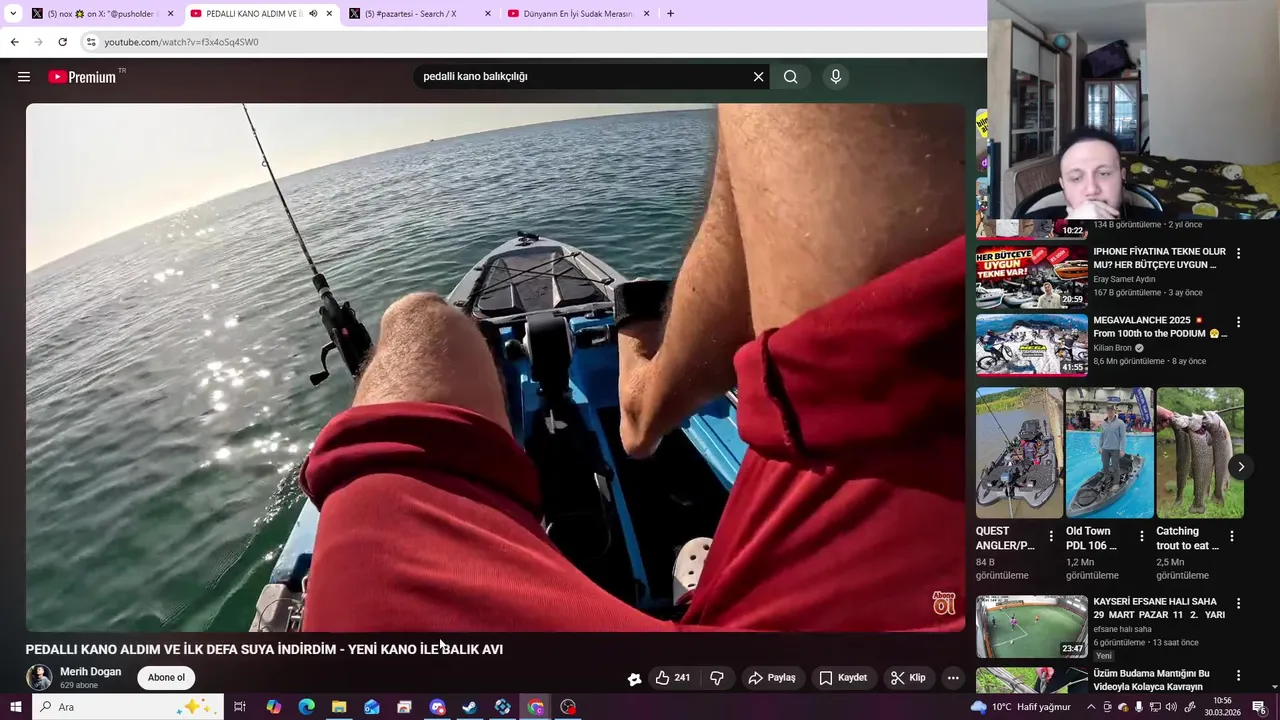Image resolution: width=1280 pixels, height=720 pixels.
Task: Close the Dünyanın En İyi Sudak tab
Action: point(646,14)
